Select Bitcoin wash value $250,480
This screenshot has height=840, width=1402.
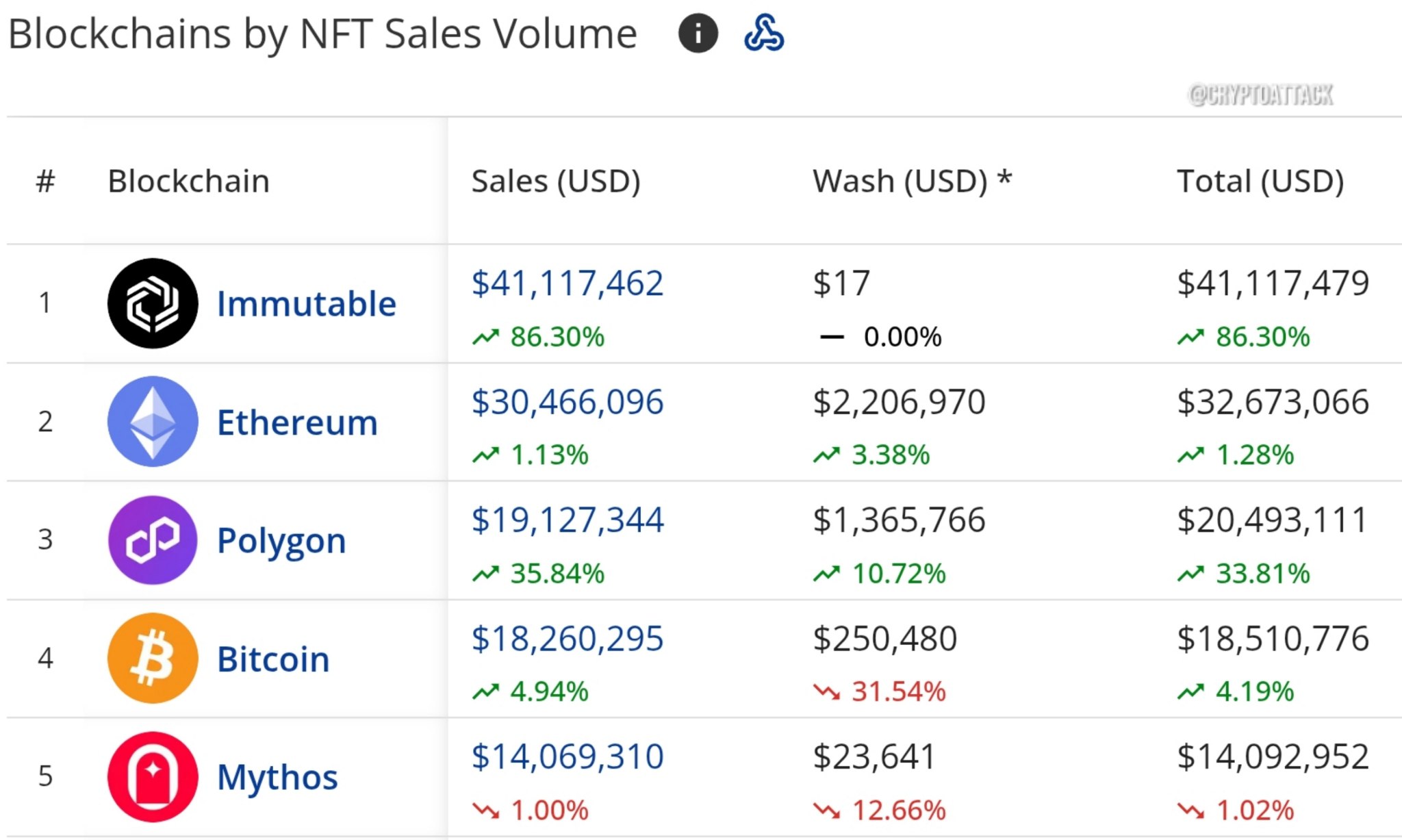coord(884,639)
